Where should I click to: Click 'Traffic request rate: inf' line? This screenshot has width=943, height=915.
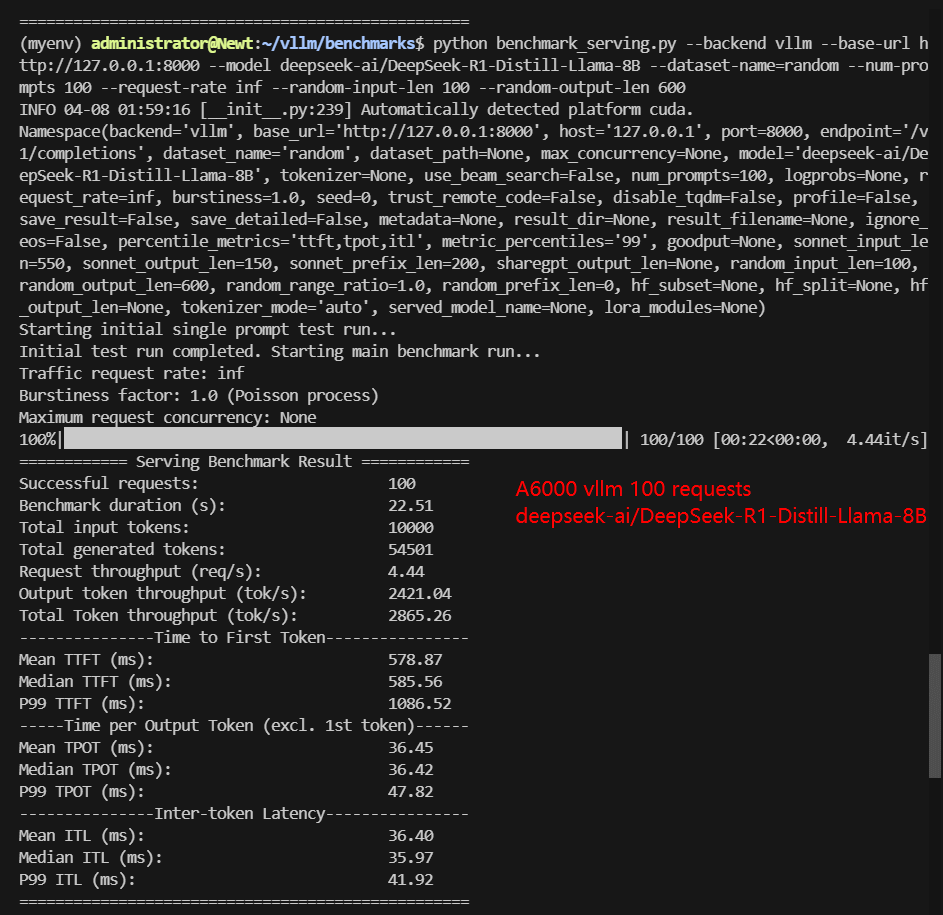coord(131,374)
